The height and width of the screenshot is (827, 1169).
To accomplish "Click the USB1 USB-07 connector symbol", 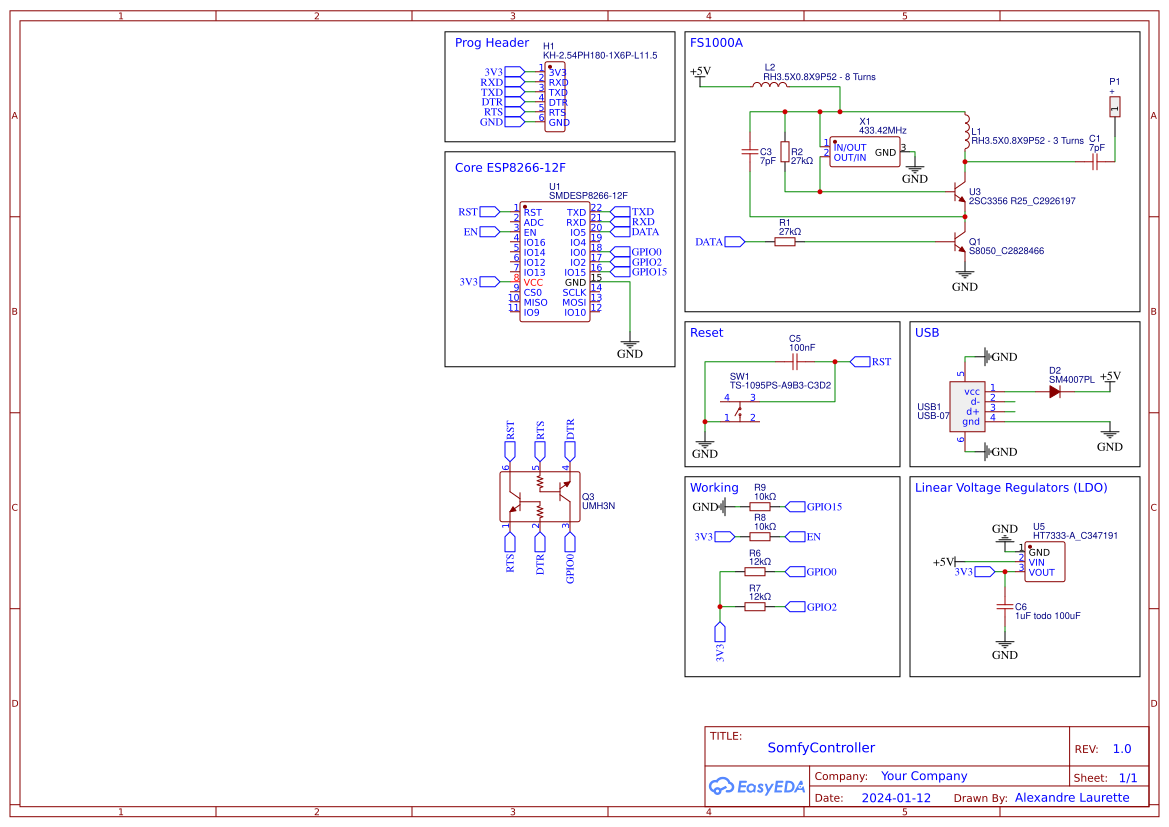I will coord(967,407).
